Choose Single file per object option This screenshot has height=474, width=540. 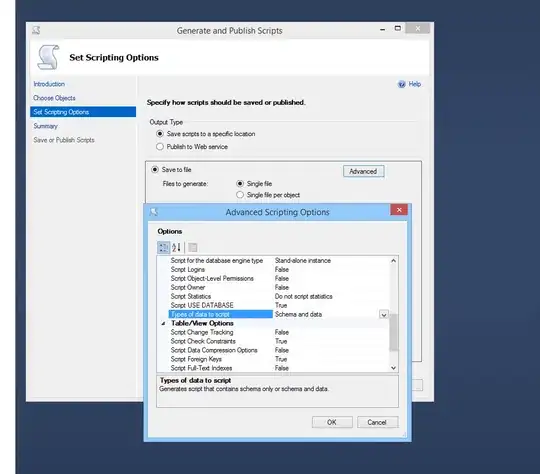tap(240, 195)
